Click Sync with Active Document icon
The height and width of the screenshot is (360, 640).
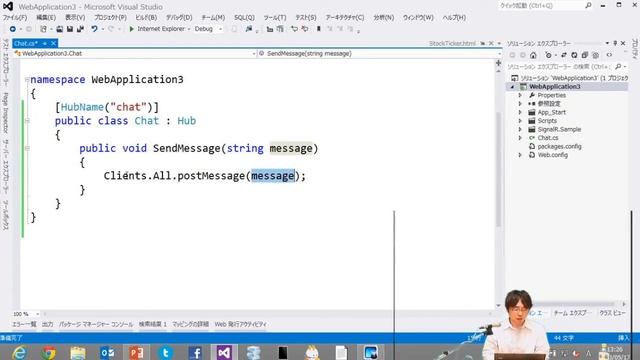point(564,55)
